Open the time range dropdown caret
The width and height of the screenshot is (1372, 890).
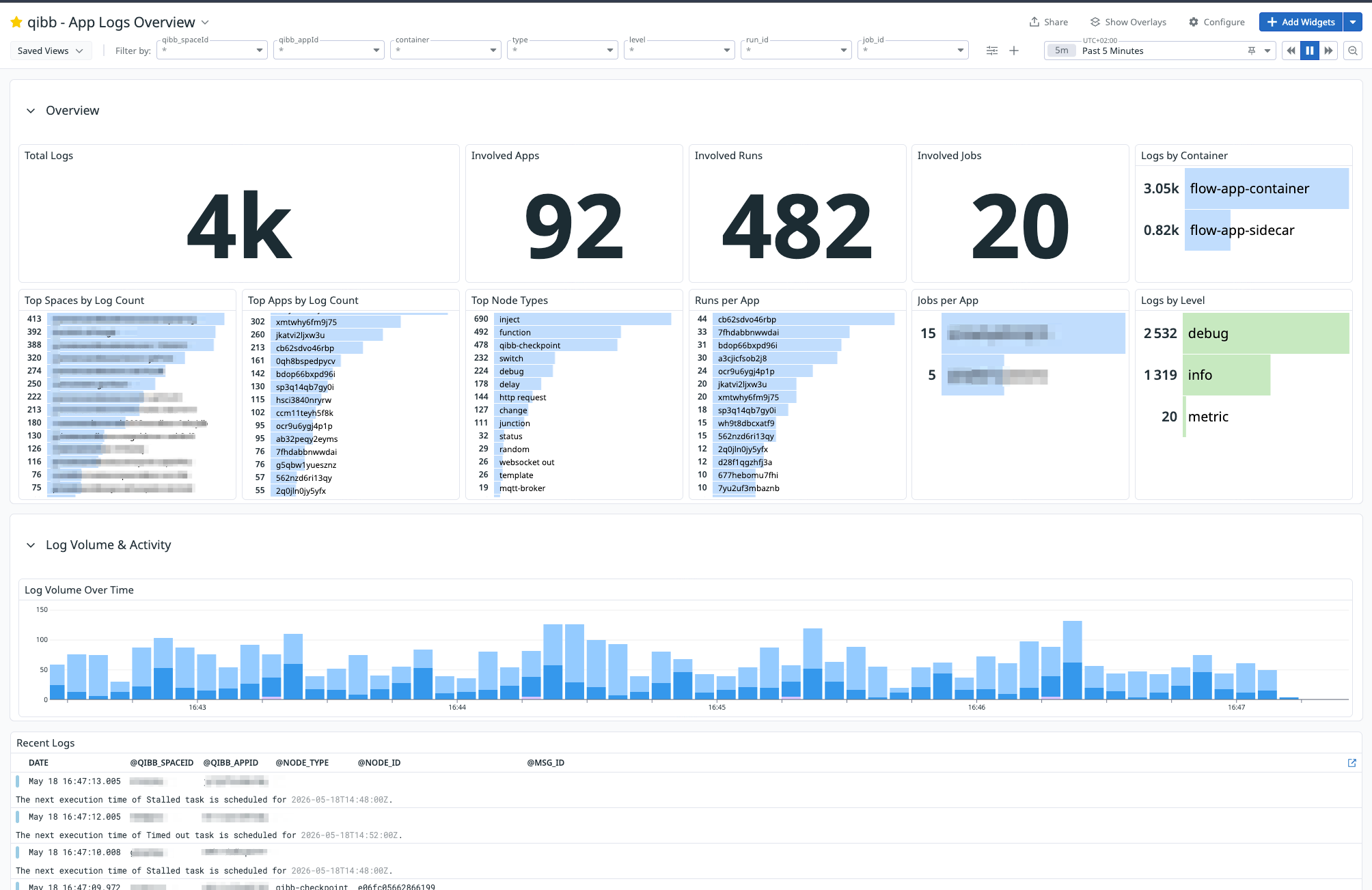1267,51
